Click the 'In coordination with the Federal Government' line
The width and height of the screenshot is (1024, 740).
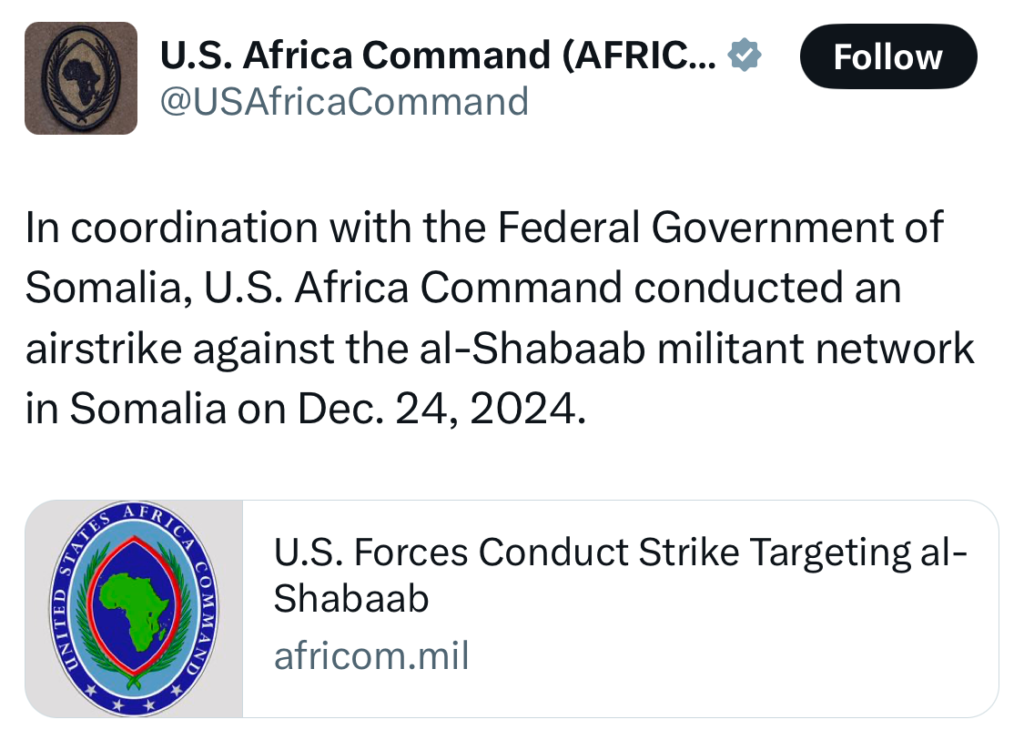click(484, 227)
